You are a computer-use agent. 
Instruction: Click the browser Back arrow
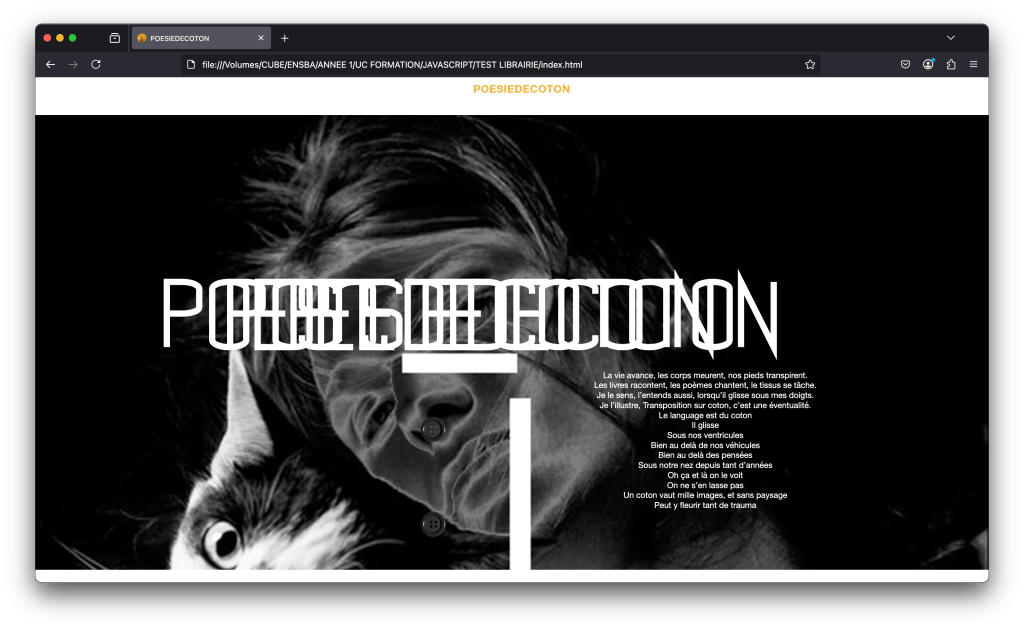pyautogui.click(x=50, y=64)
